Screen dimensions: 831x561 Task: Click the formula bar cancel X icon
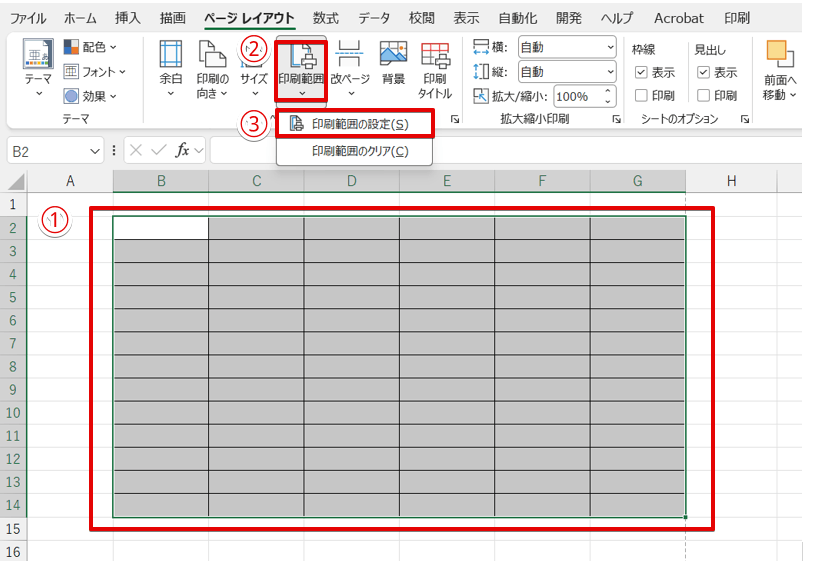[x=136, y=150]
